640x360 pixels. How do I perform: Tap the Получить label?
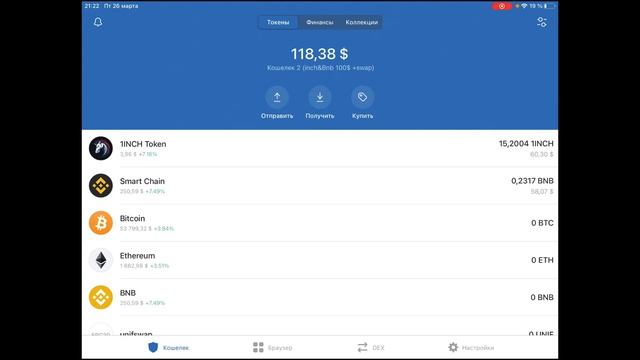click(x=320, y=116)
